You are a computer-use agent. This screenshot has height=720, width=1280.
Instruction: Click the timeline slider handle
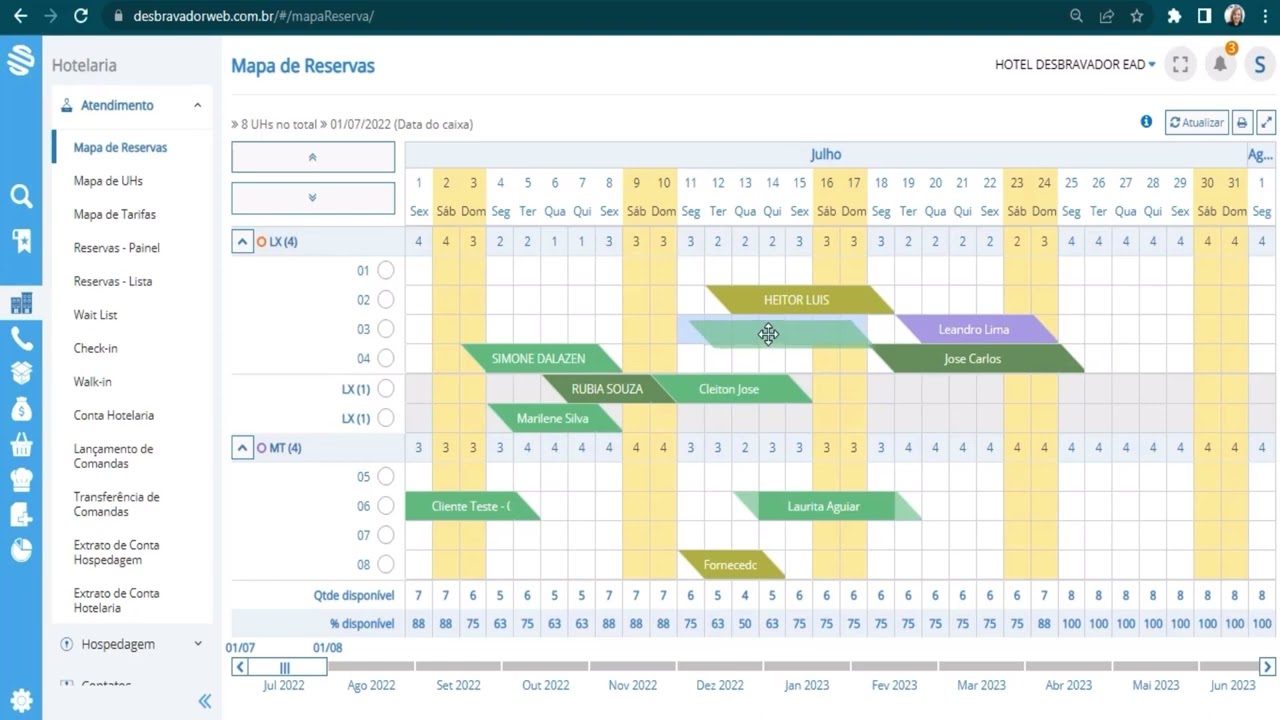coord(285,668)
